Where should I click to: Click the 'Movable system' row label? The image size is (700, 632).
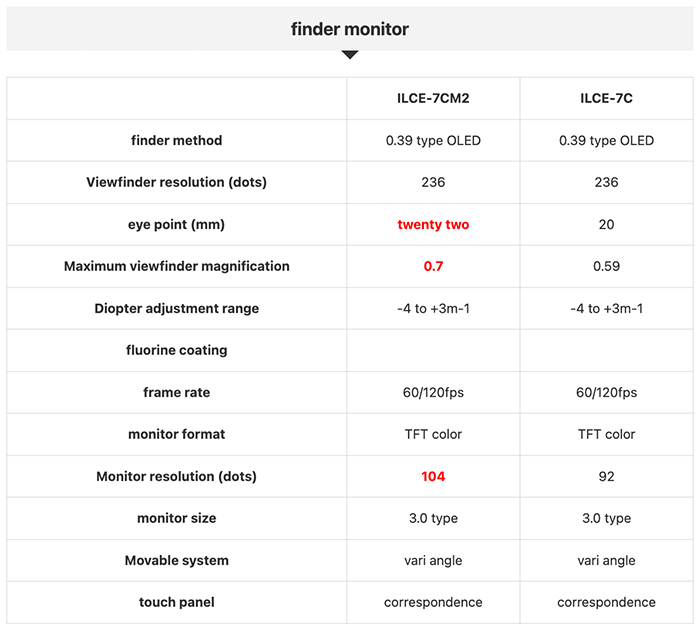176,560
